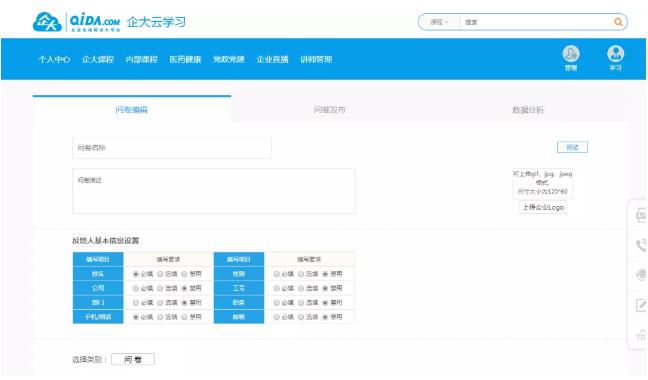This screenshot has width=648, height=380.
Task: Switch to the 问卷发布 tab
Action: pyautogui.click(x=330, y=109)
